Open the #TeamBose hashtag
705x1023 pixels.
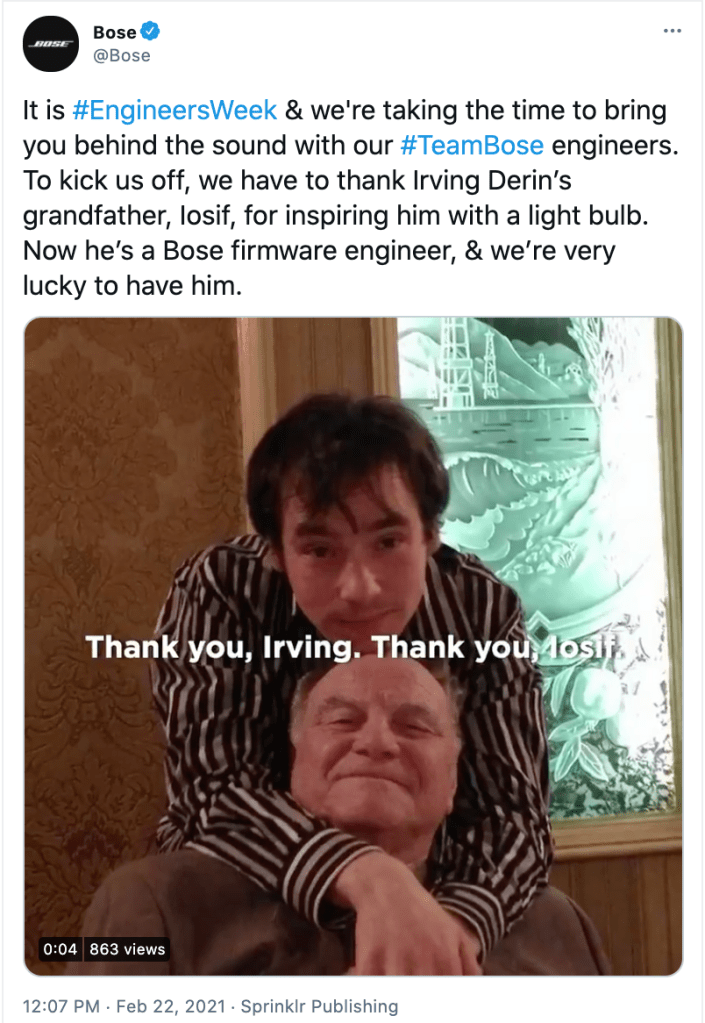pyautogui.click(x=472, y=145)
